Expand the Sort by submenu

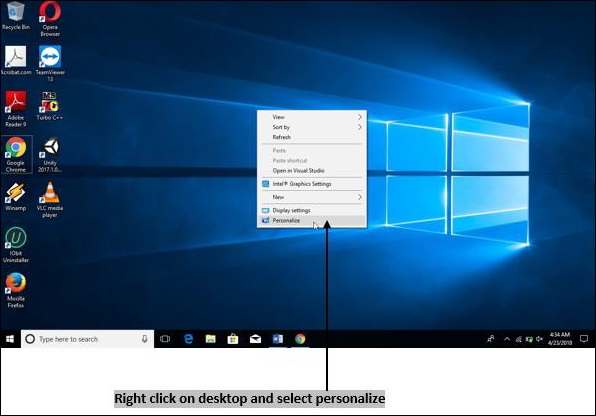click(x=312, y=127)
